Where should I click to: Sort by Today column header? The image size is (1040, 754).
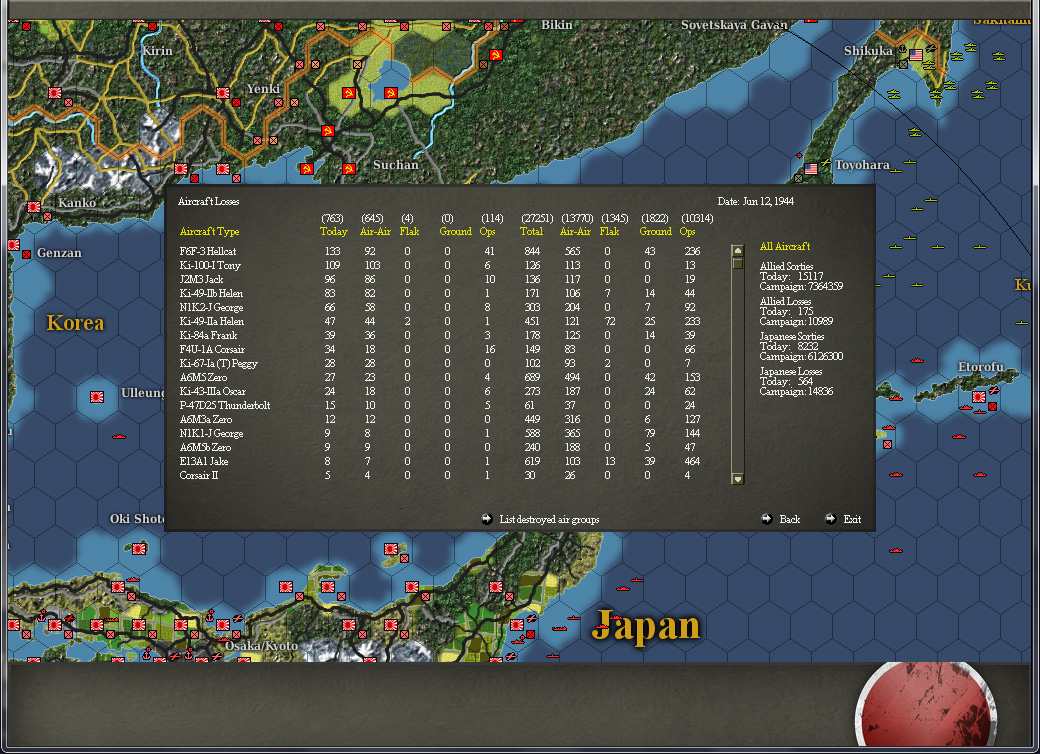[334, 231]
